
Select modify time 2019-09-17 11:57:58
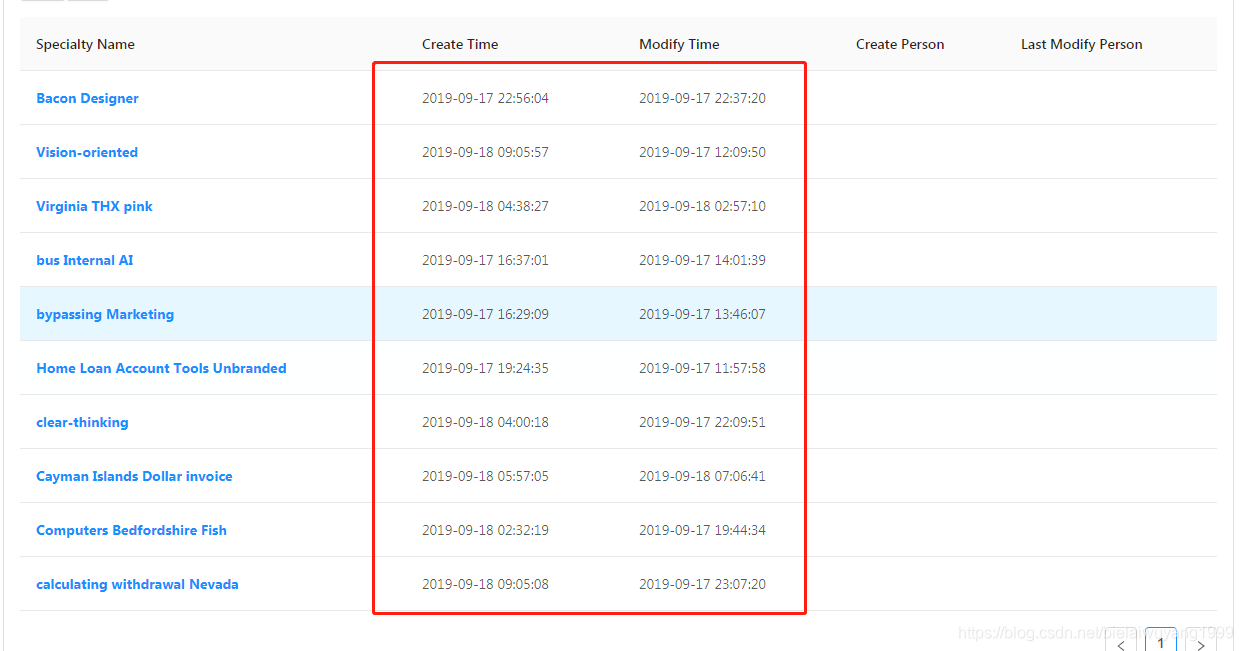tap(702, 368)
